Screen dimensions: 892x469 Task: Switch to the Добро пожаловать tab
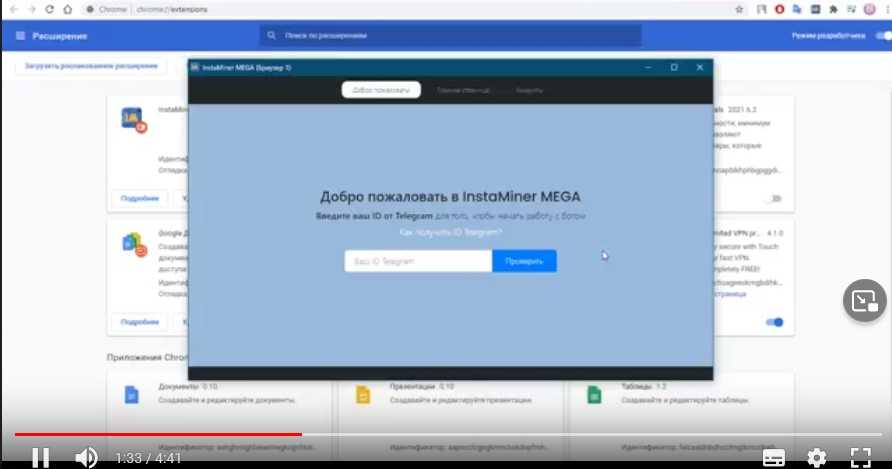[381, 90]
